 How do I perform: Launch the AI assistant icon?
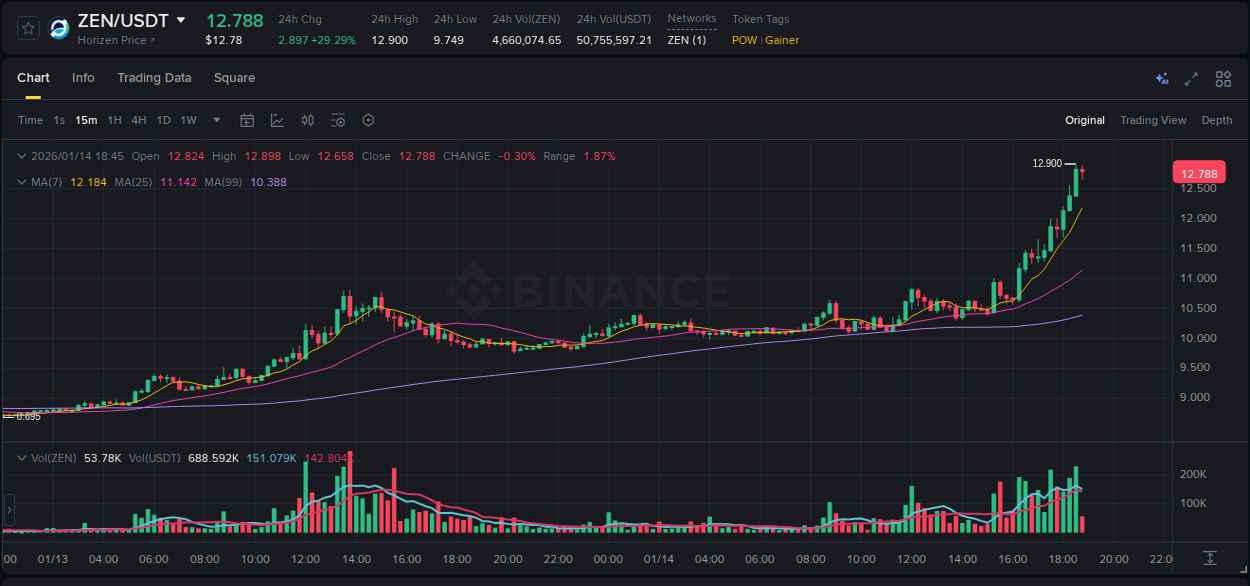1161,78
